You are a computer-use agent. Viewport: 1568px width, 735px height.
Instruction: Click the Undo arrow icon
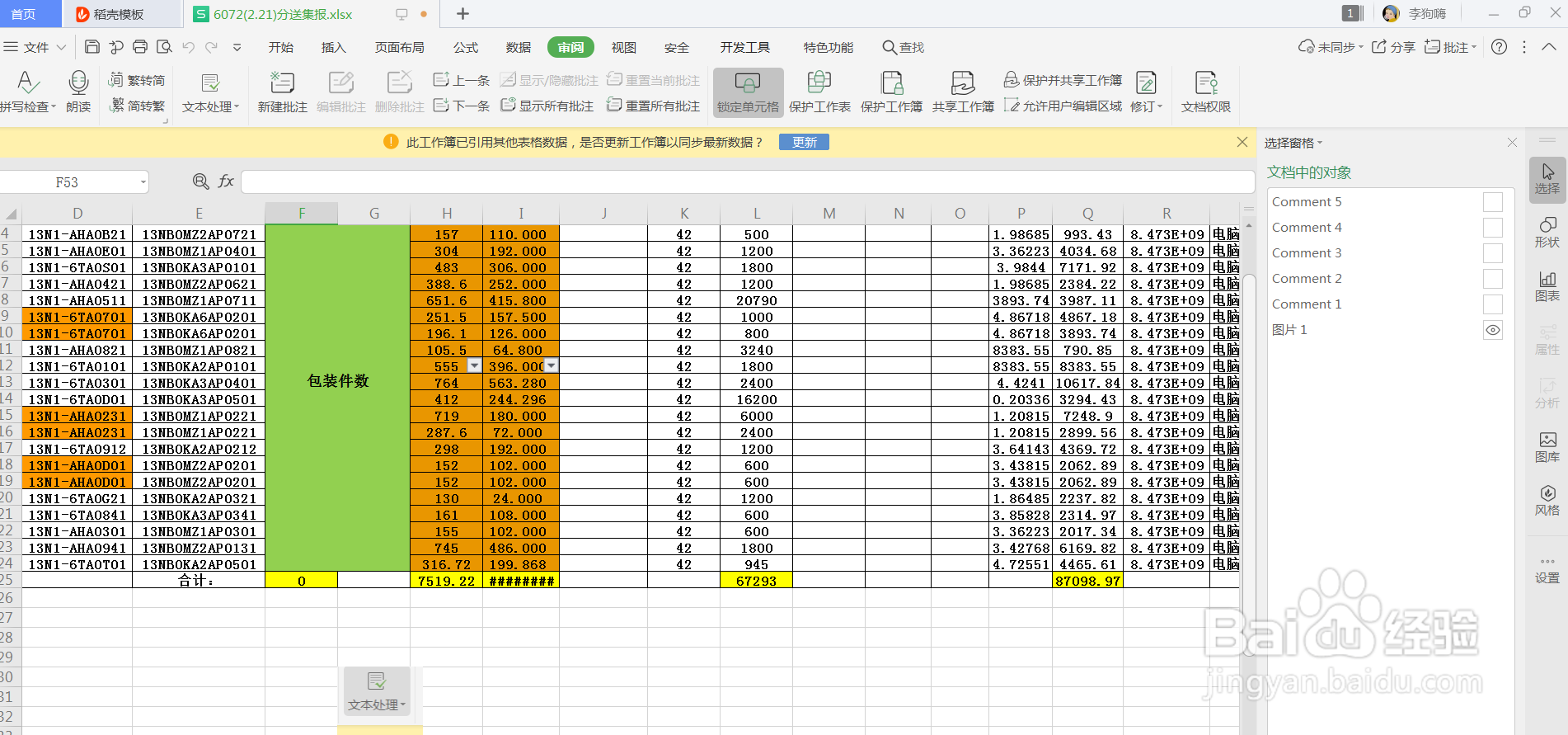189,47
